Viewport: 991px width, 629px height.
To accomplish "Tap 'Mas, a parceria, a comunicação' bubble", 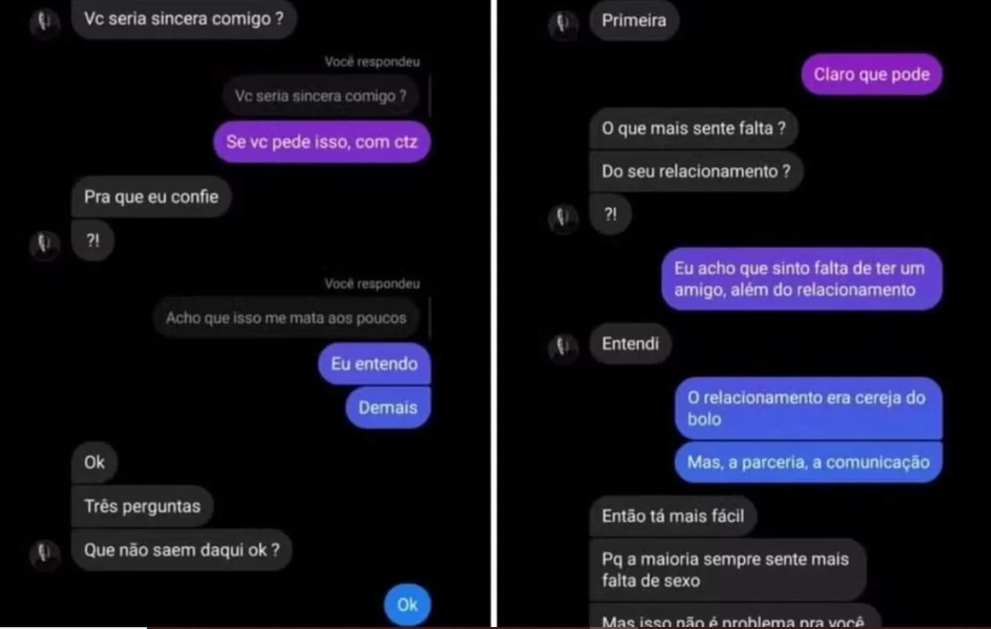I will click(x=808, y=462).
